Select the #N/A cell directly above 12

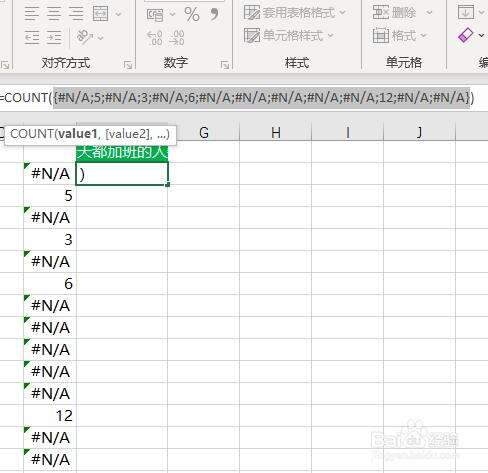coord(50,394)
